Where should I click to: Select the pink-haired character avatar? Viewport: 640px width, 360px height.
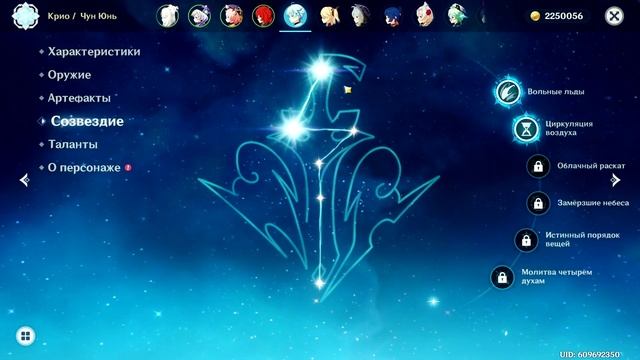click(231, 16)
